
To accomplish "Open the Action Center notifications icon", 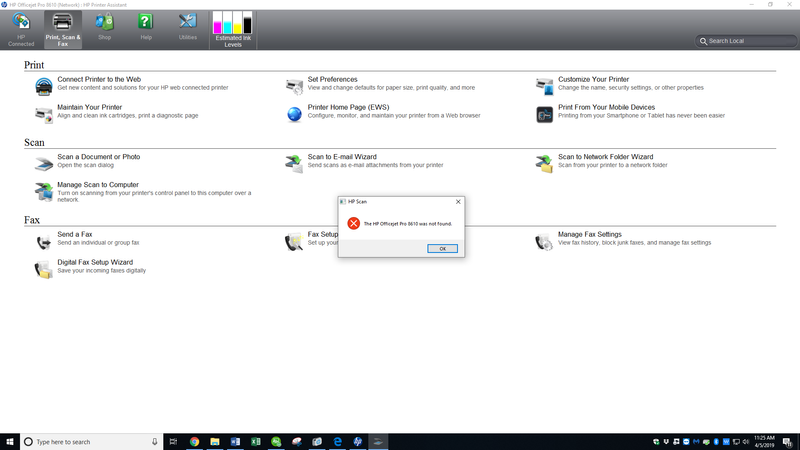I will pyautogui.click(x=788, y=442).
